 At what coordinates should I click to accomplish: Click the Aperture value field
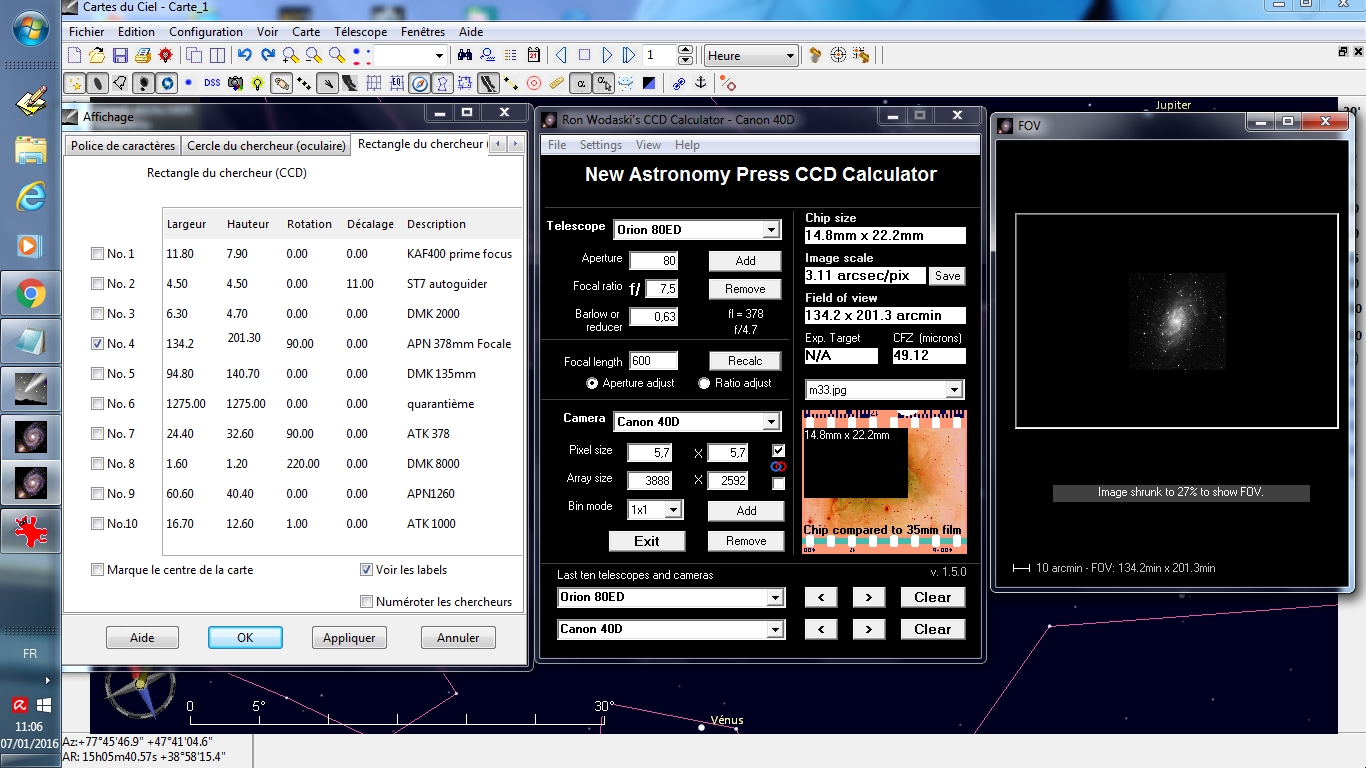pyautogui.click(x=654, y=261)
